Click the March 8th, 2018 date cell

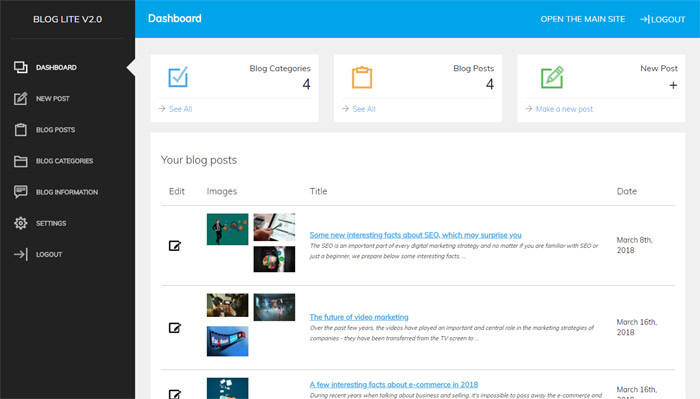634,245
